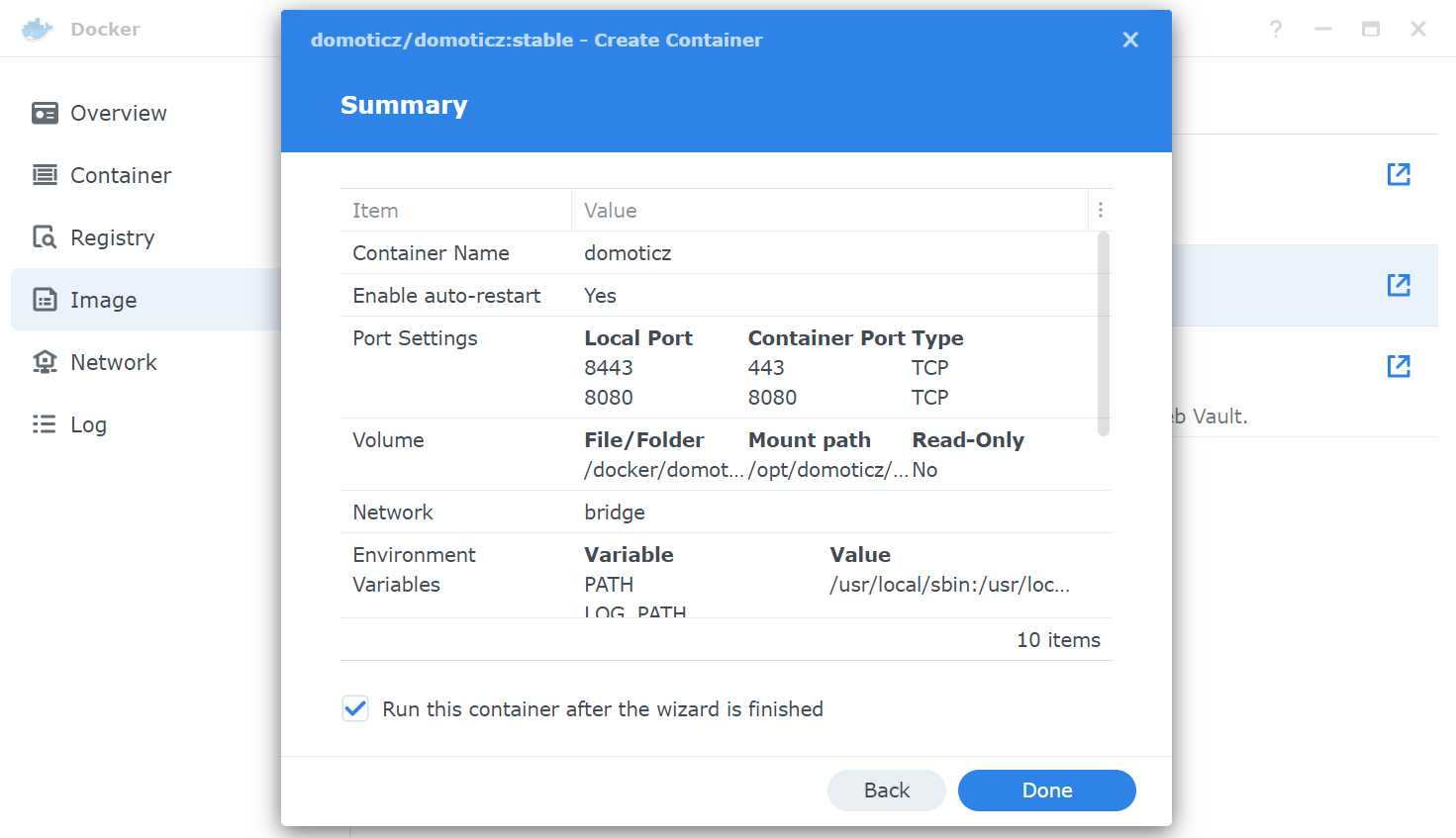This screenshot has height=838, width=1456.
Task: Click the Network sidebar icon
Action: (x=45, y=362)
